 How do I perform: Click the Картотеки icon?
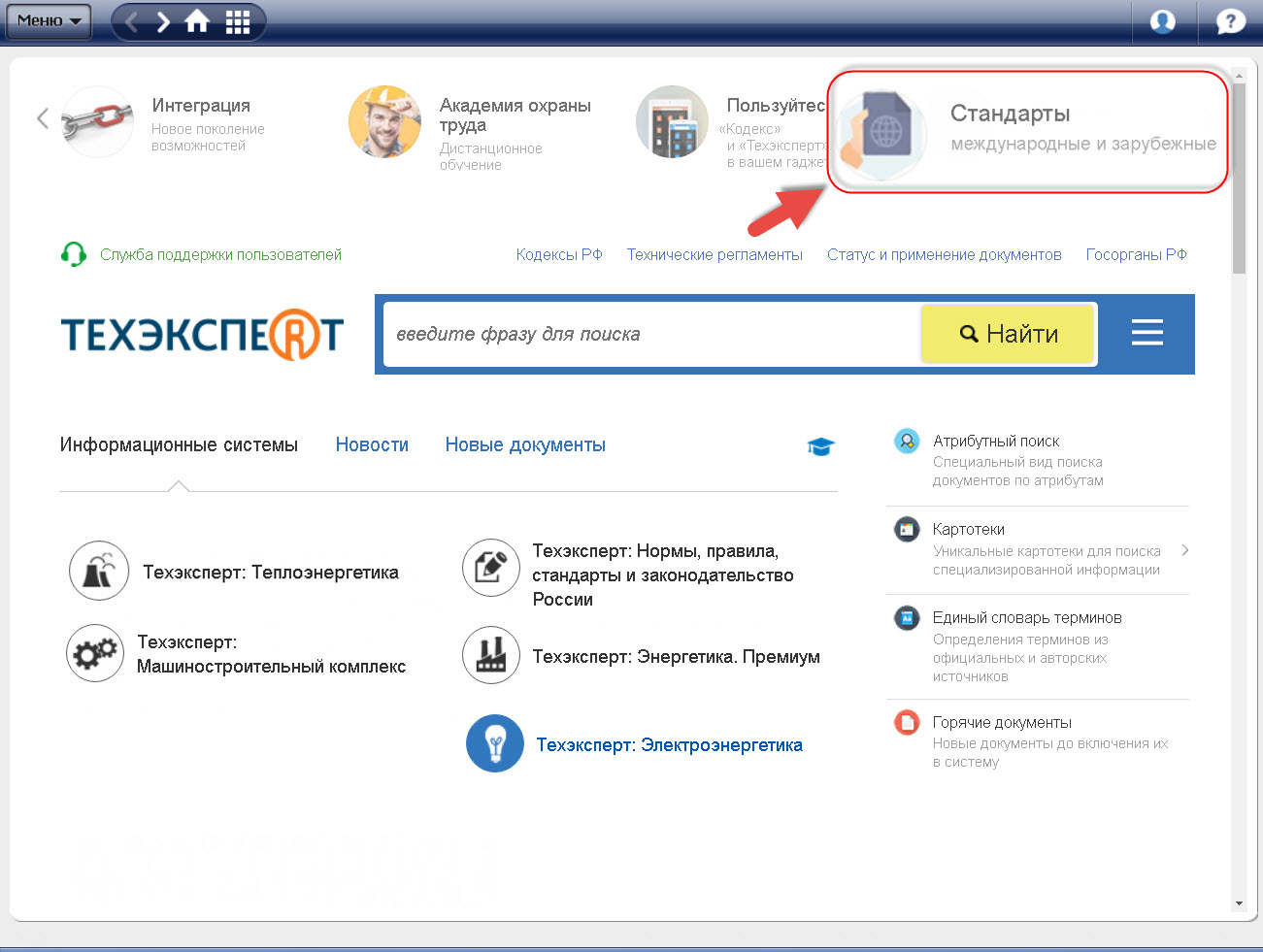click(907, 530)
